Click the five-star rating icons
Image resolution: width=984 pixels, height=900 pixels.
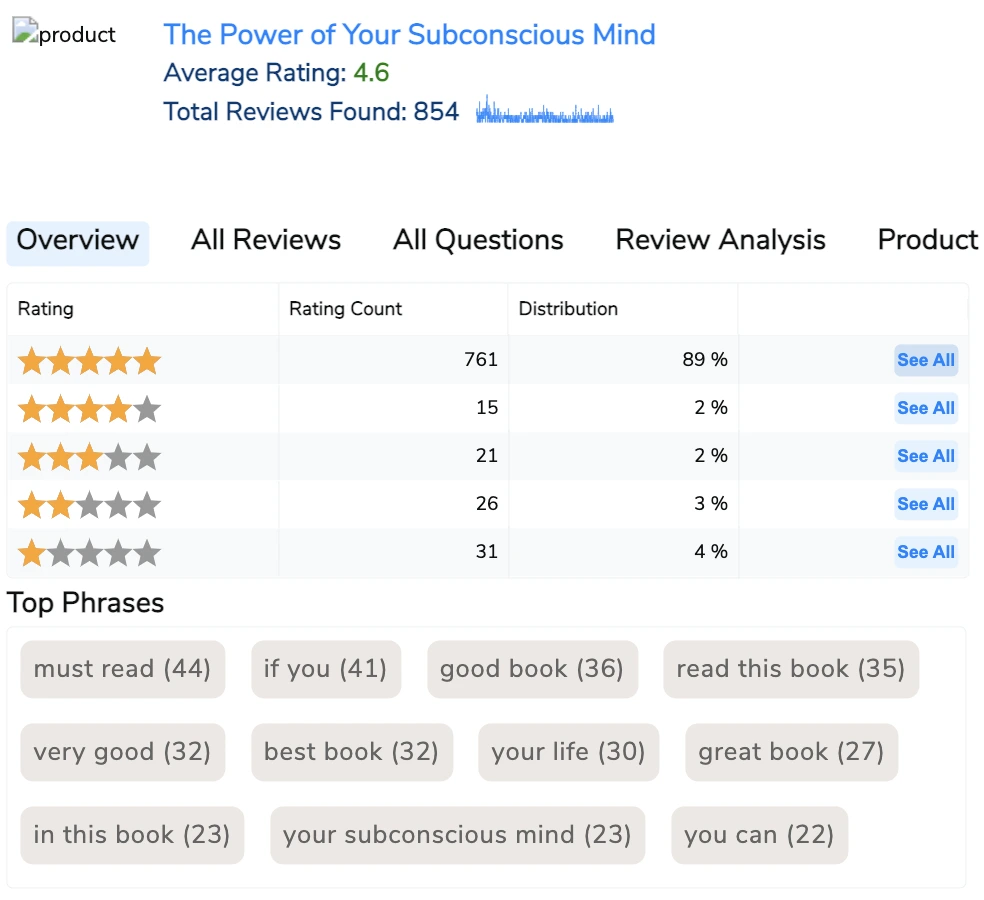(x=89, y=360)
